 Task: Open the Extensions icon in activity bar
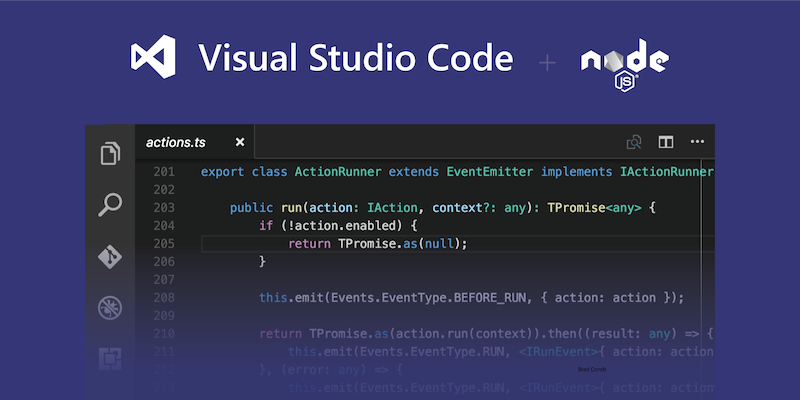(110, 359)
